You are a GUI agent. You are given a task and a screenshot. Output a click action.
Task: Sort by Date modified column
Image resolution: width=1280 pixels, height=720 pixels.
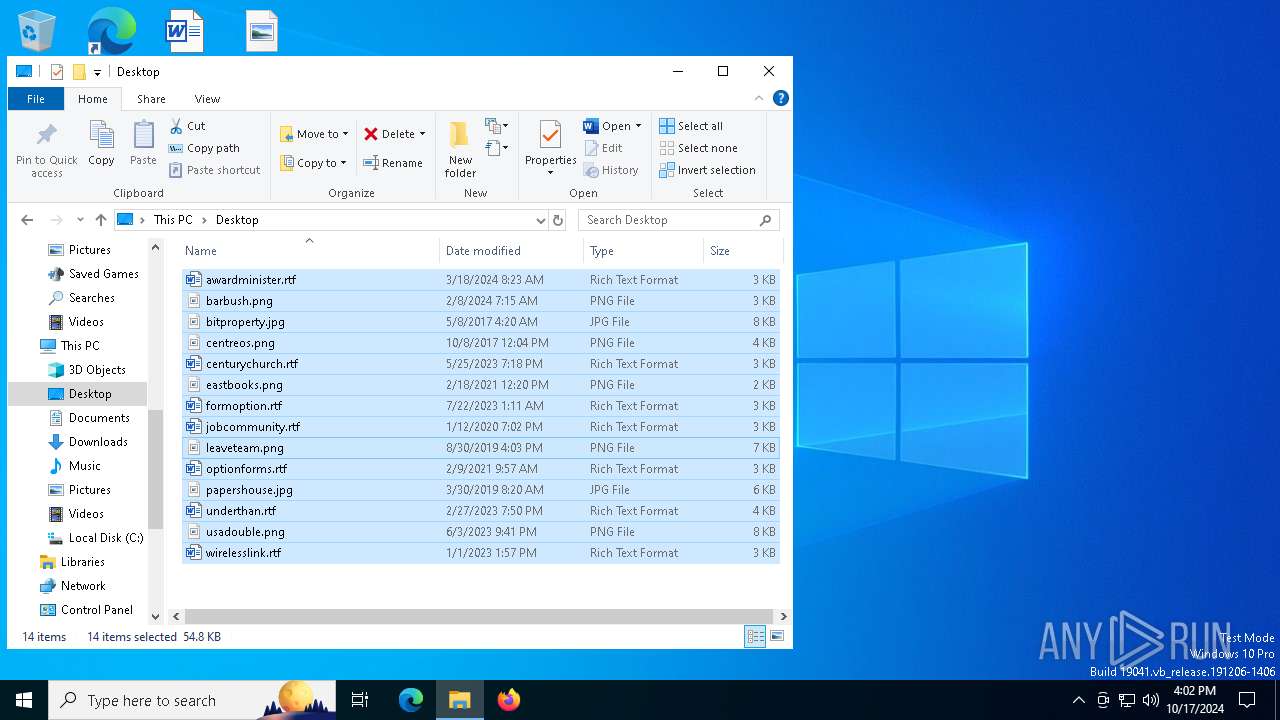click(x=511, y=251)
